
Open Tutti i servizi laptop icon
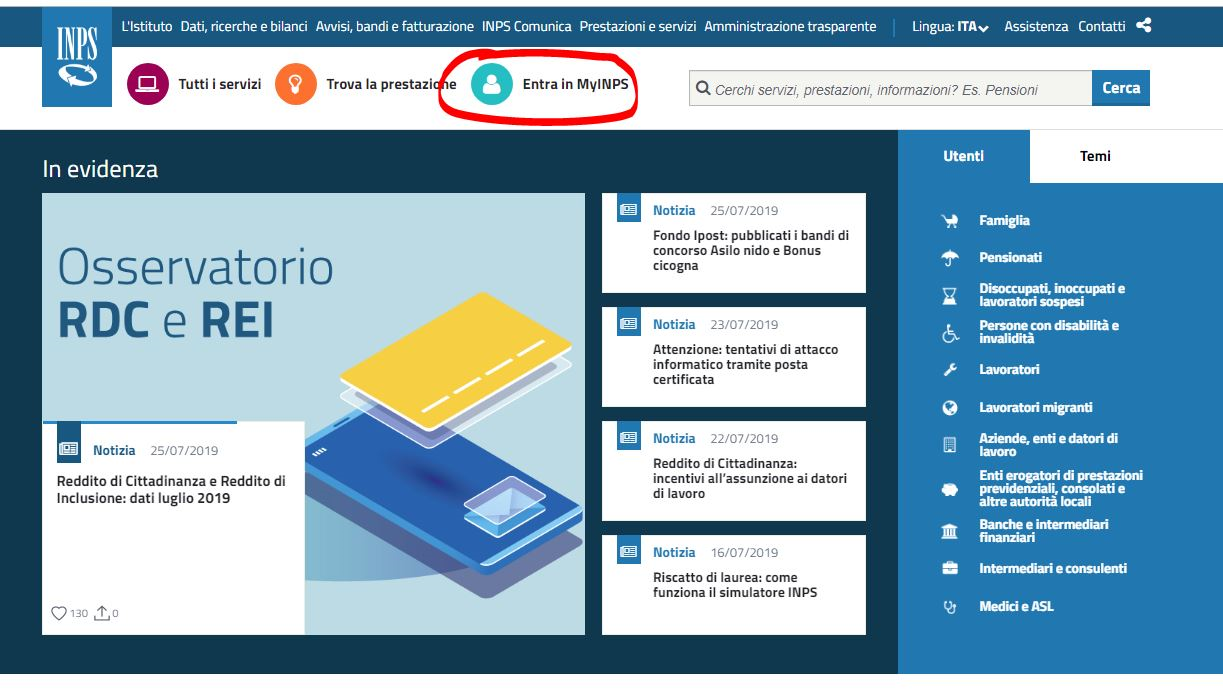click(148, 84)
